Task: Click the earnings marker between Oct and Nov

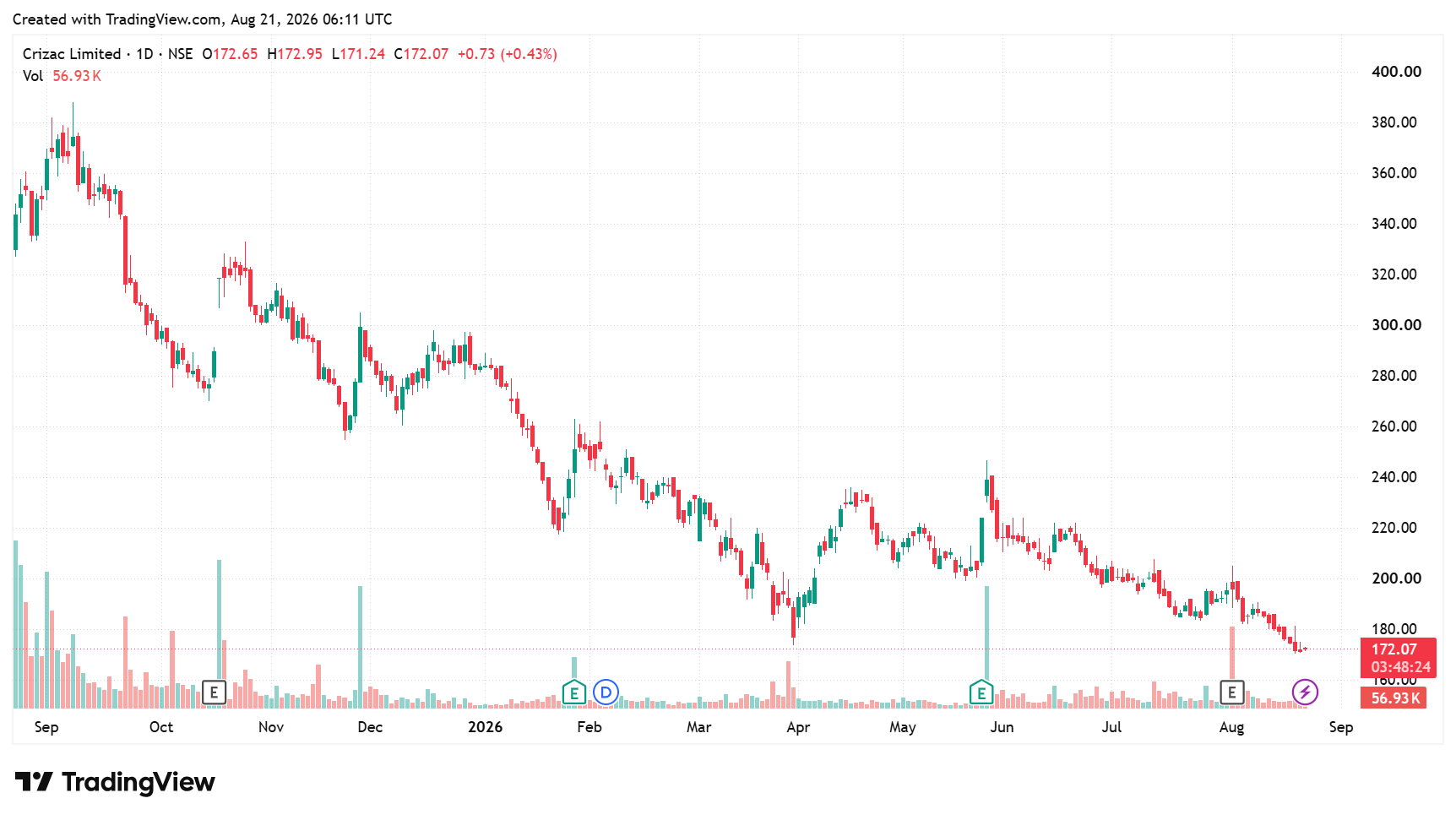Action: (215, 692)
